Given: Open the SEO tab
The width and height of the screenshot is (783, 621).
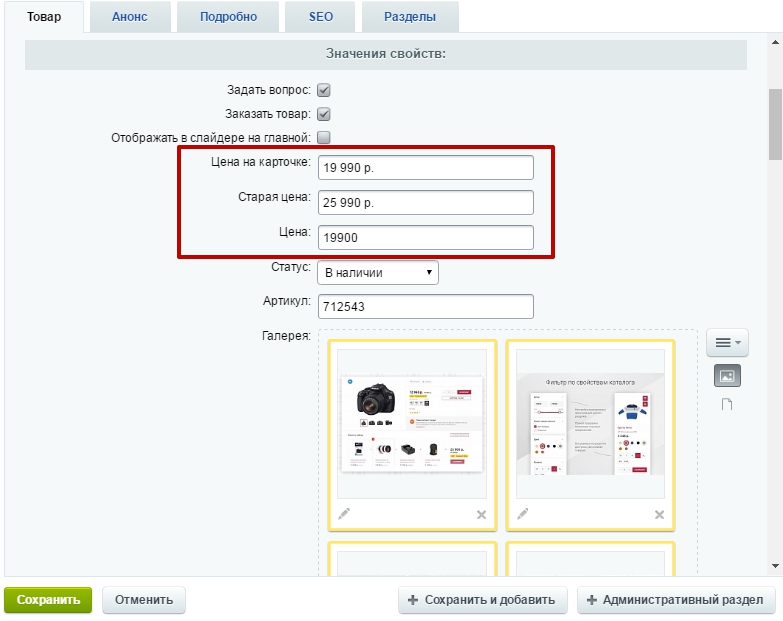Looking at the screenshot, I should coord(321,17).
